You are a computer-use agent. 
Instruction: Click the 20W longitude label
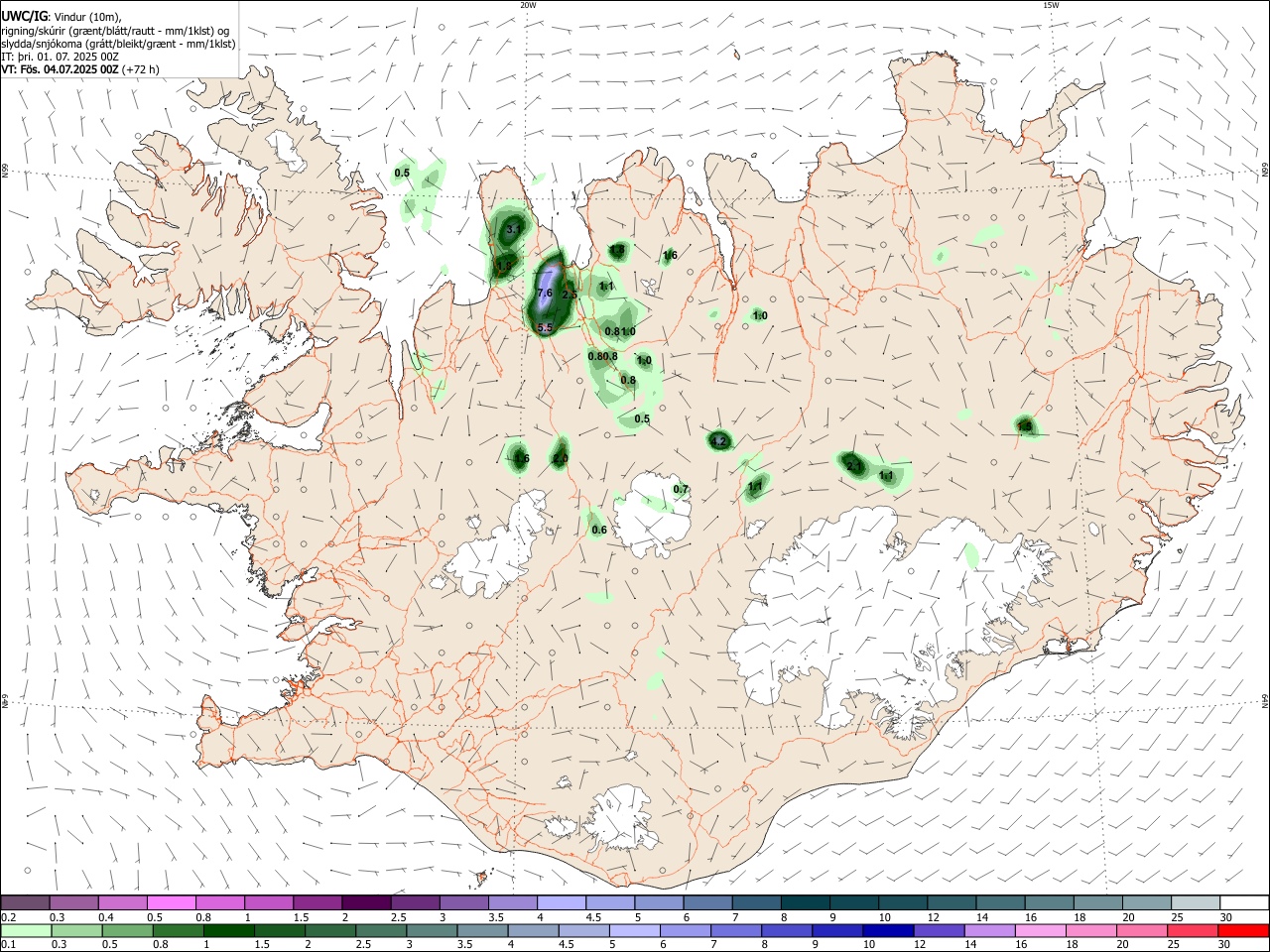point(528,5)
